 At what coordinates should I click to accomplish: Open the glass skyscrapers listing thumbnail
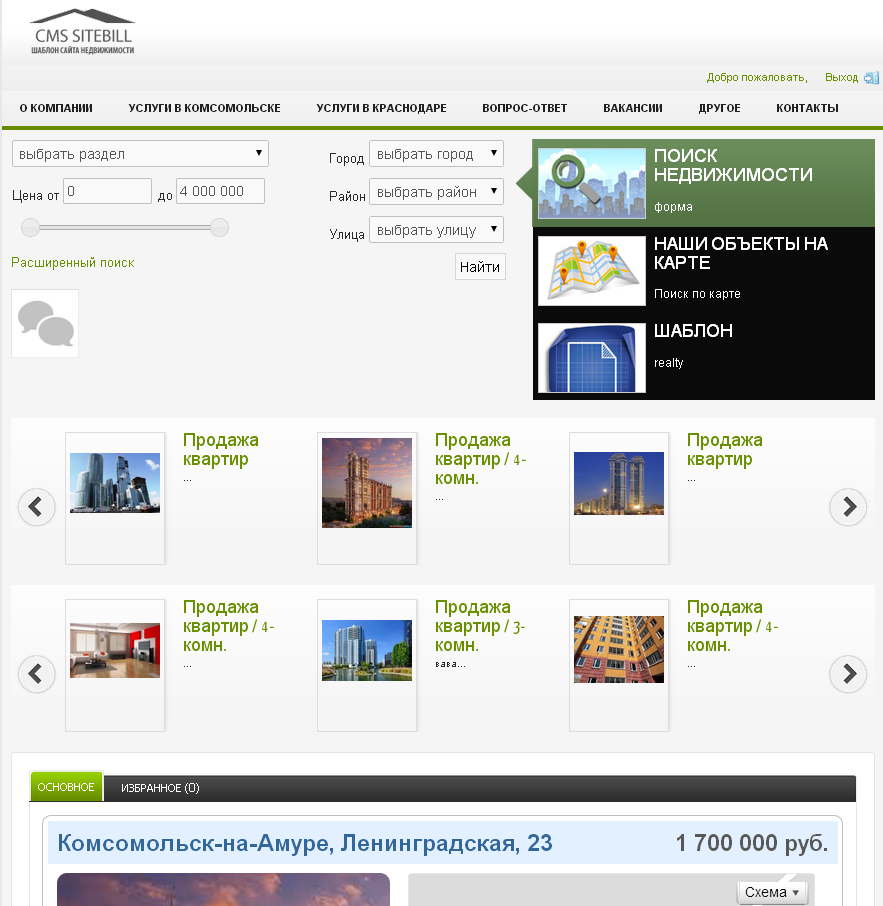click(x=115, y=483)
